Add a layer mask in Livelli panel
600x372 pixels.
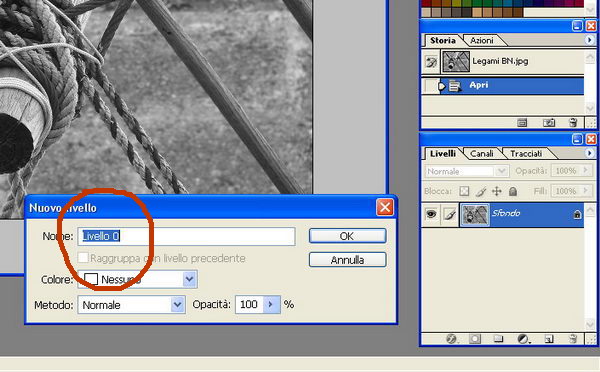point(475,339)
